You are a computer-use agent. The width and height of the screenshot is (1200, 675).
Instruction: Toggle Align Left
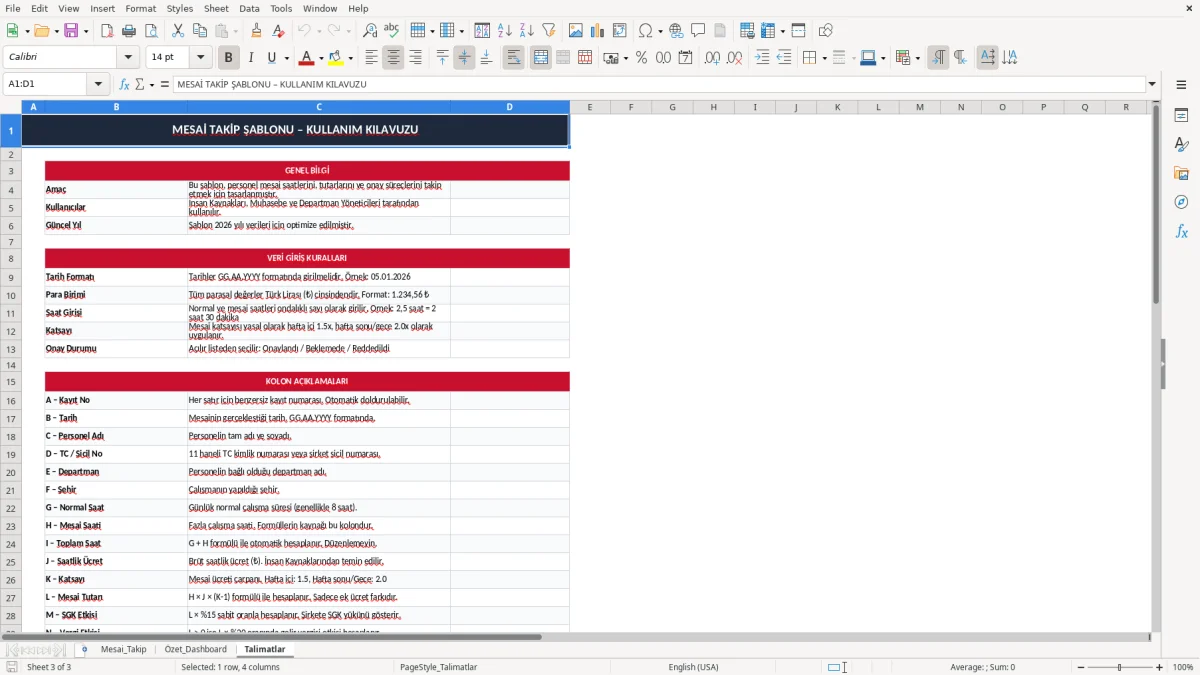pos(371,58)
